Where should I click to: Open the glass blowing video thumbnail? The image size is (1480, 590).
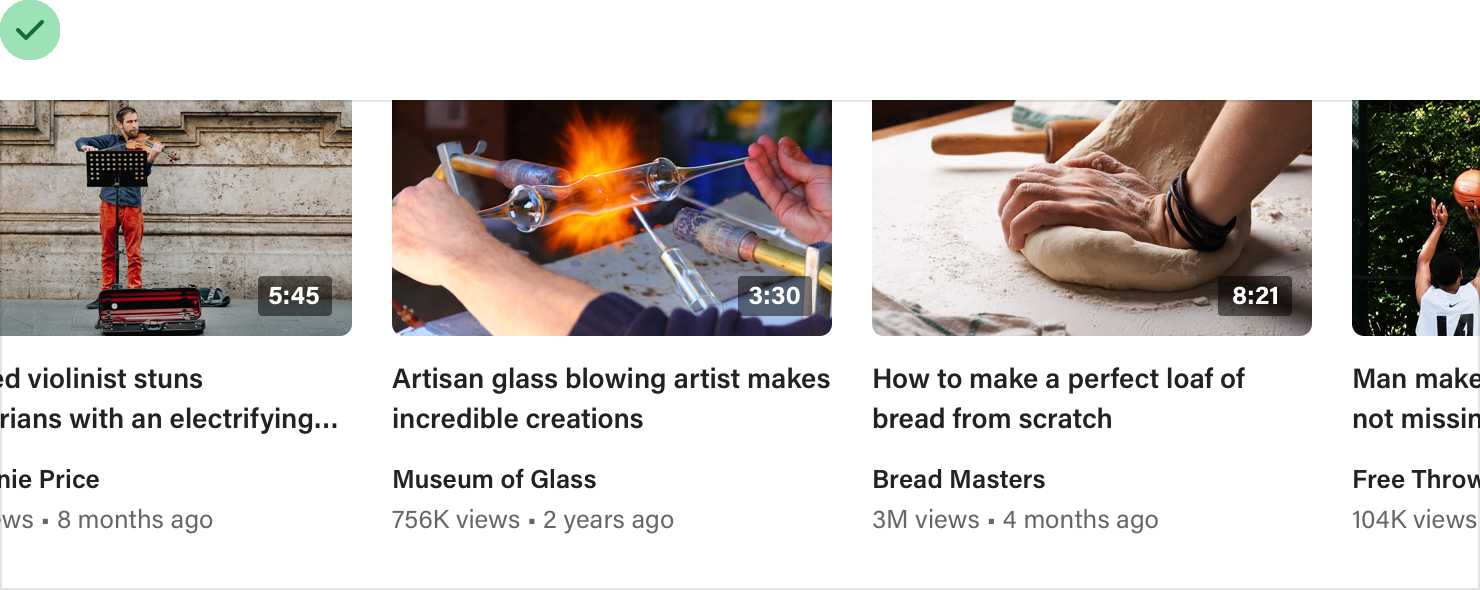click(612, 218)
